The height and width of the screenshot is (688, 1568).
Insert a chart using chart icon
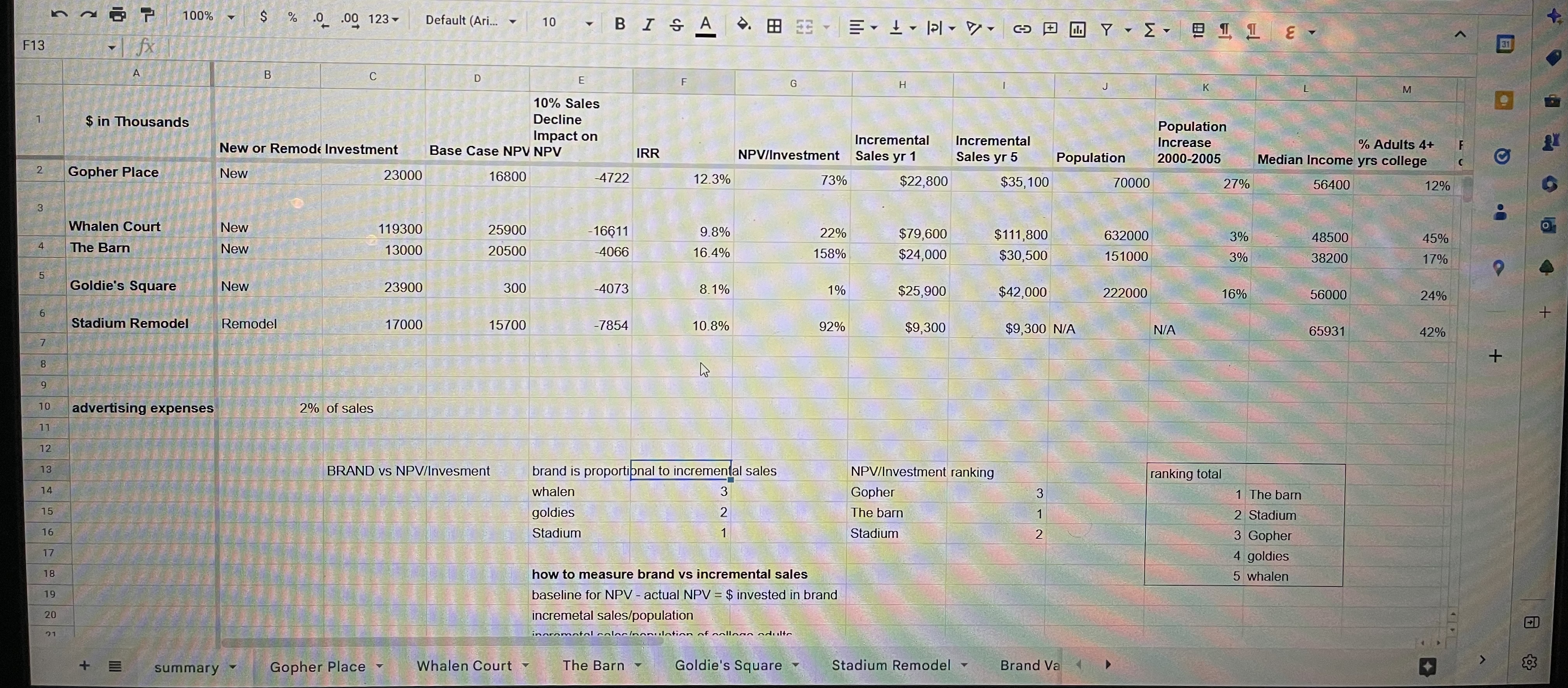point(1077,29)
